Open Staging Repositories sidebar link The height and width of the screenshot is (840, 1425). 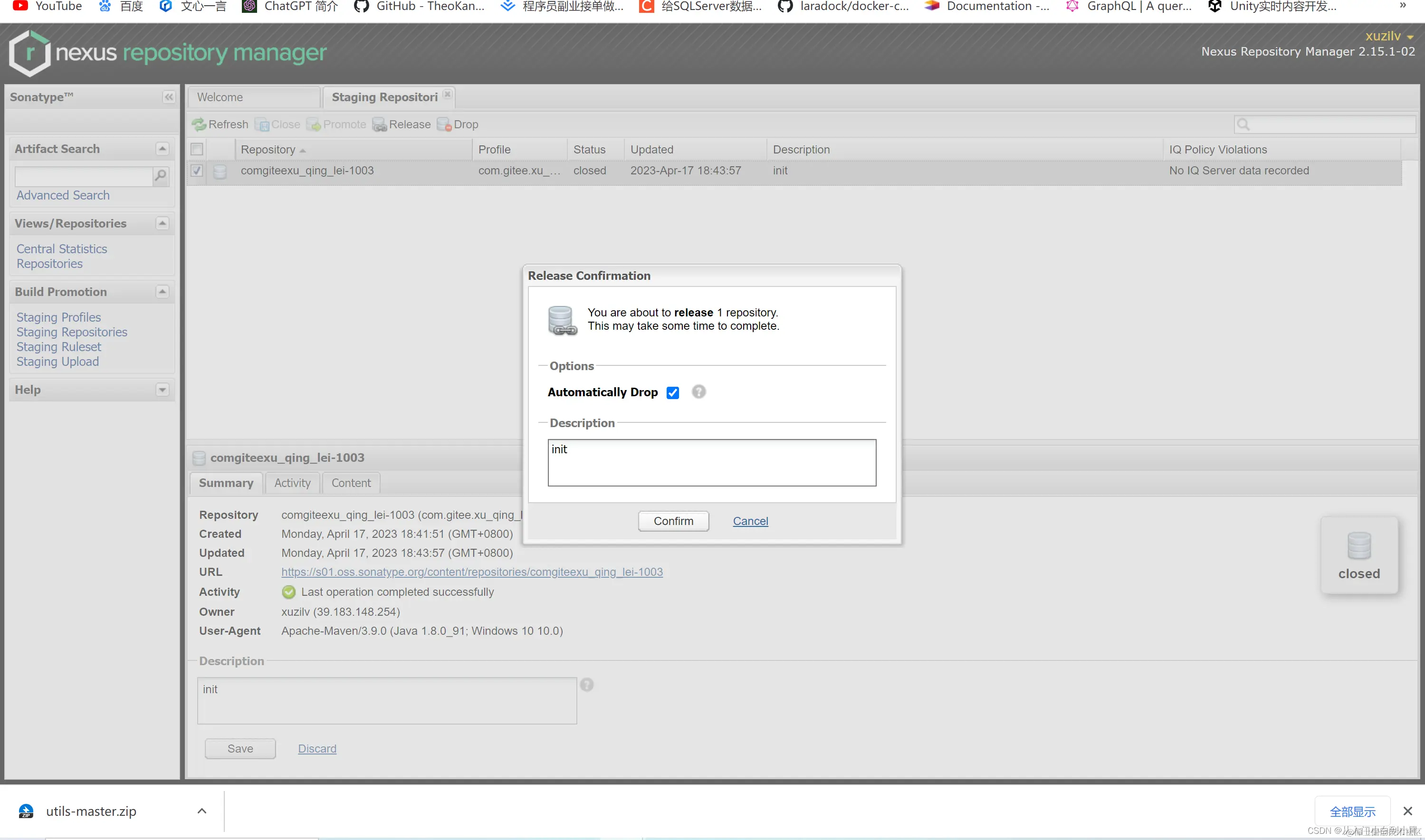(x=72, y=332)
